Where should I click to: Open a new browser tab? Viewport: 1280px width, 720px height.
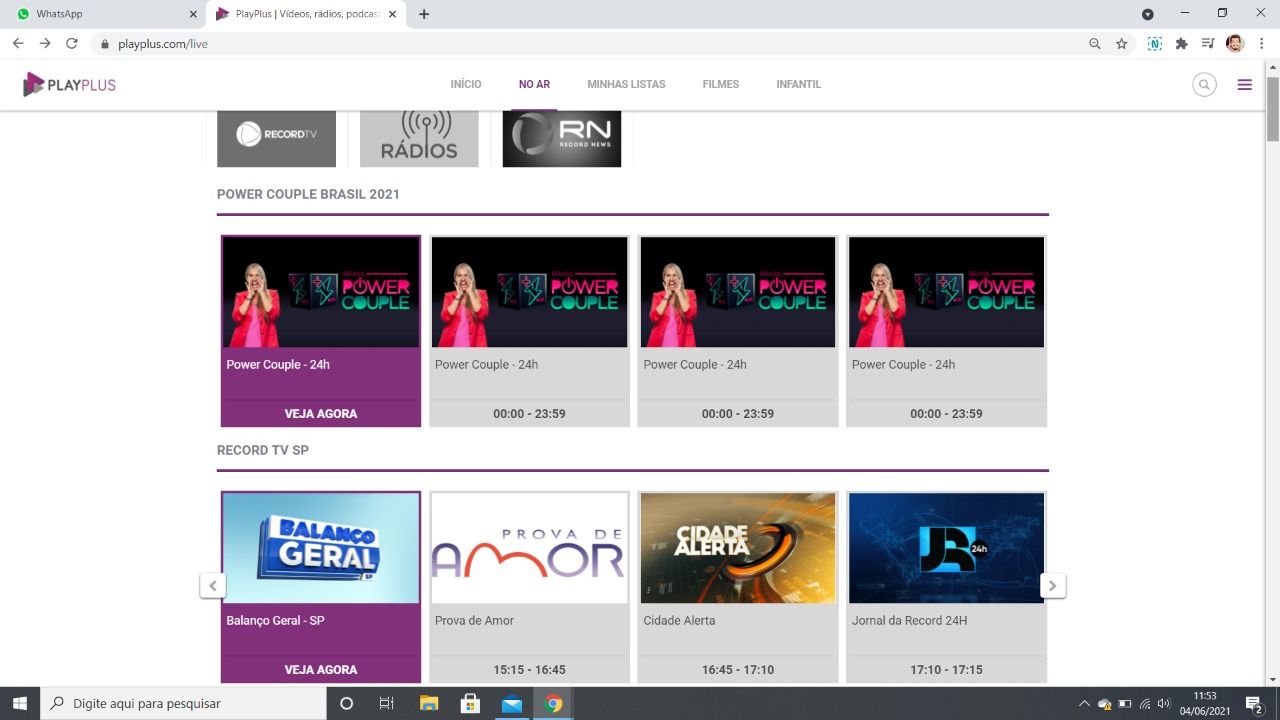tap(424, 14)
